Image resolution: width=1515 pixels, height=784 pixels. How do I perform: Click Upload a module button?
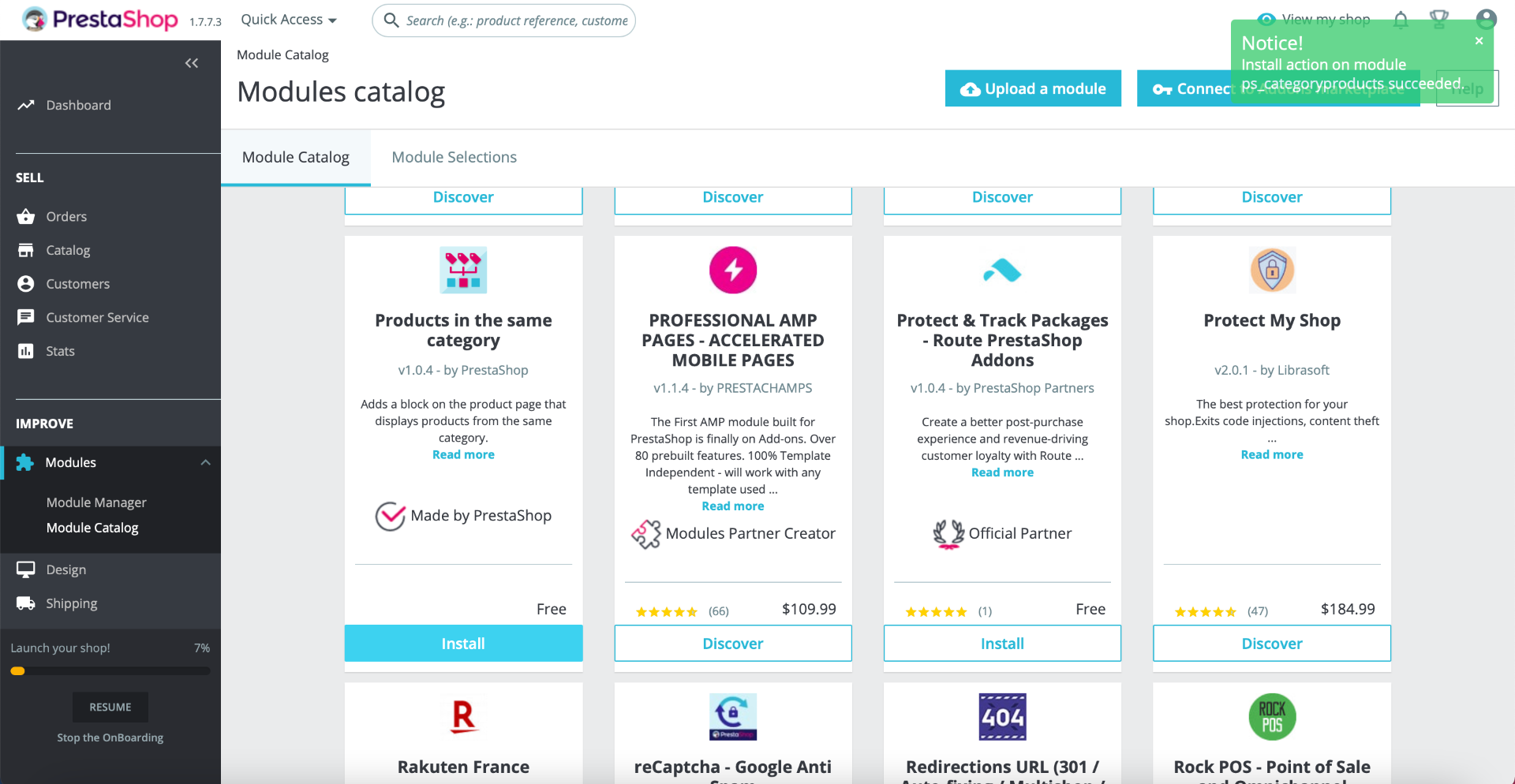pos(1032,88)
